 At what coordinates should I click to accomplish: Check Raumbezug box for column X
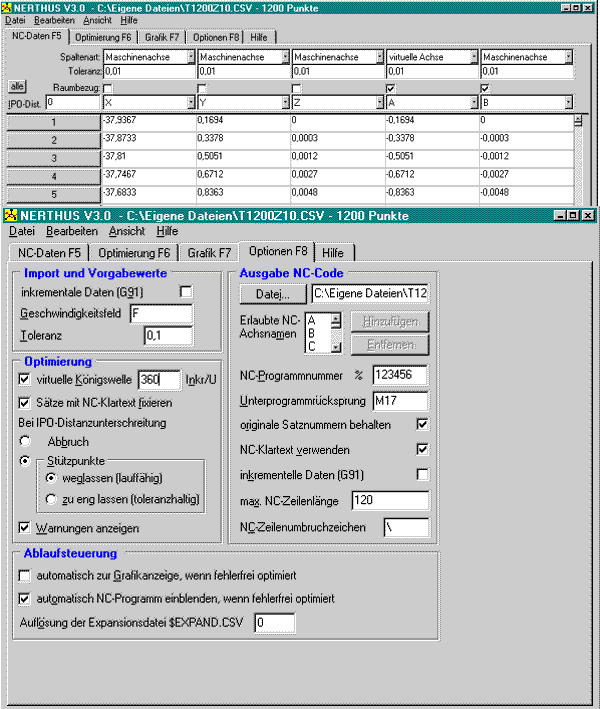click(x=108, y=88)
